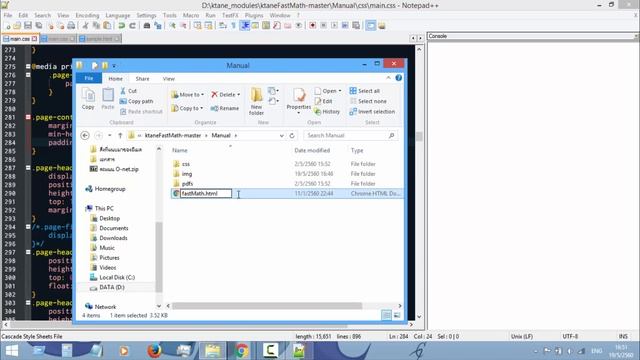The width and height of the screenshot is (640, 360).
Task: Click Notepad++ Save toolbar icon
Action: point(28,26)
